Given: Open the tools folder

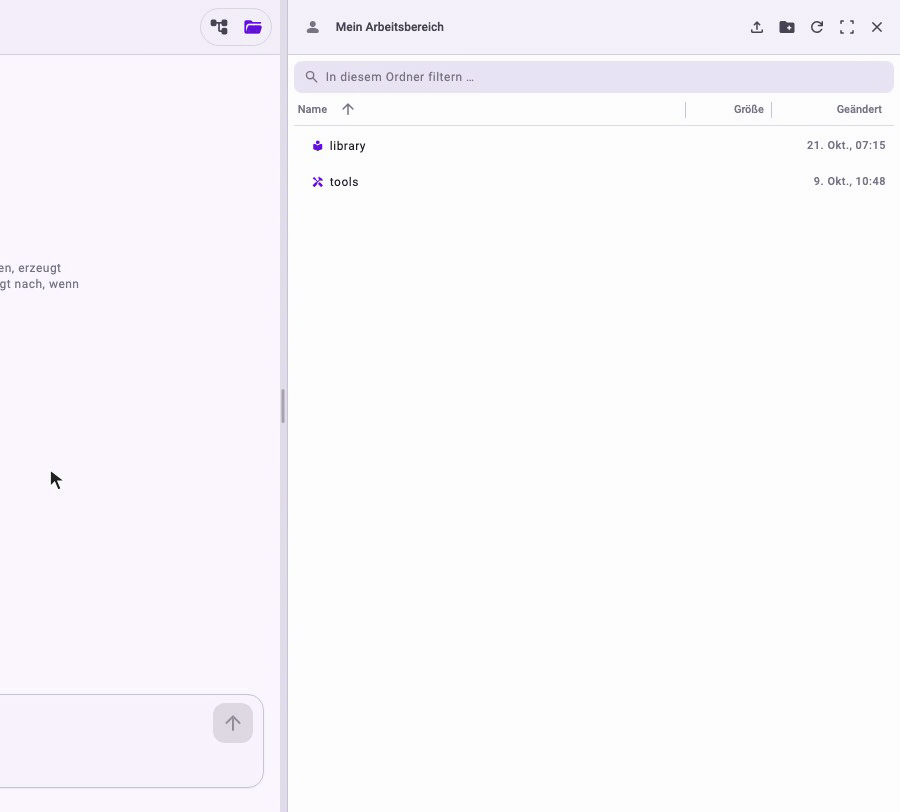Looking at the screenshot, I should point(593,182).
